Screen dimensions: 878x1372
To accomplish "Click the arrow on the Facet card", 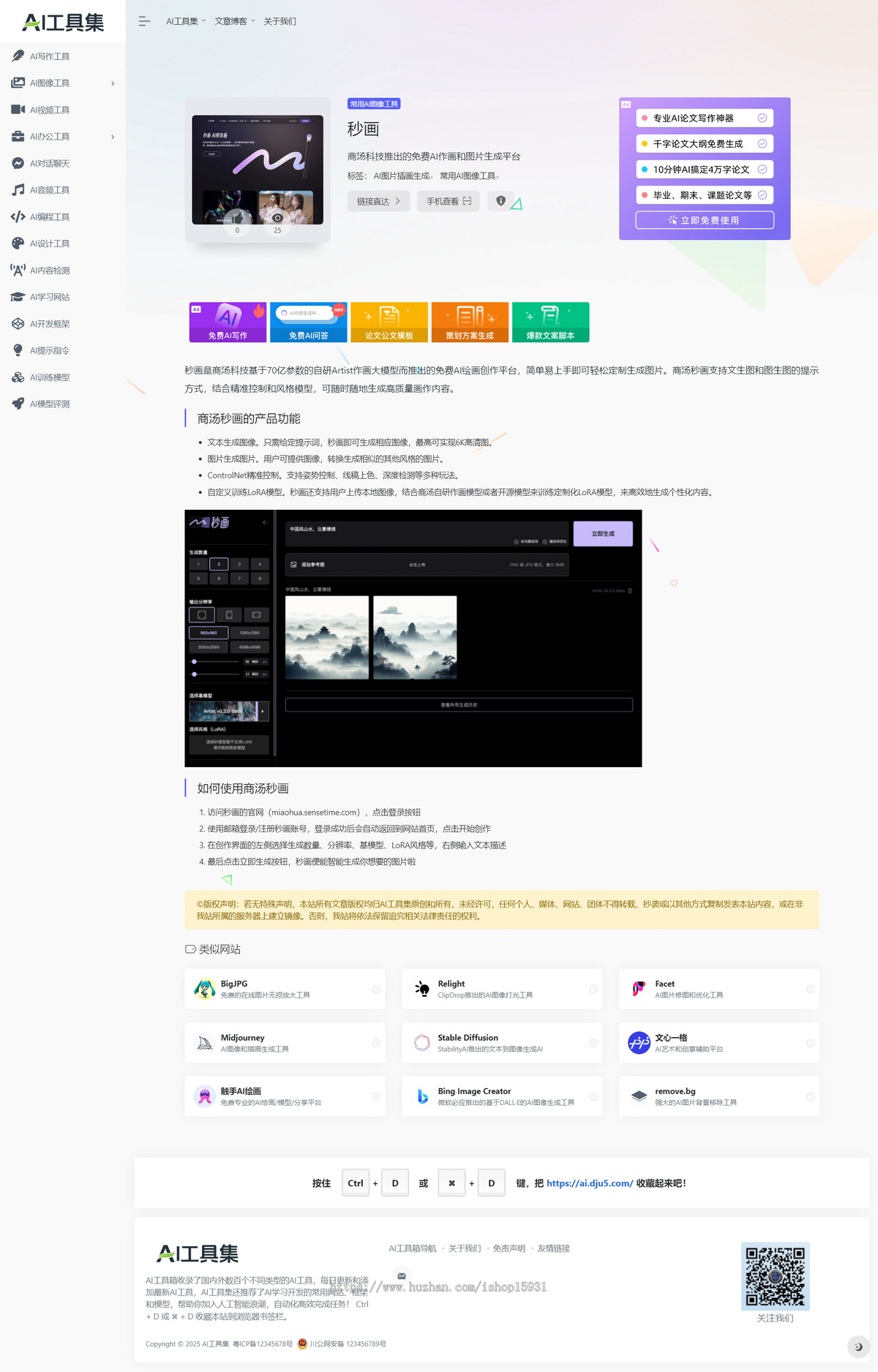I will point(811,989).
